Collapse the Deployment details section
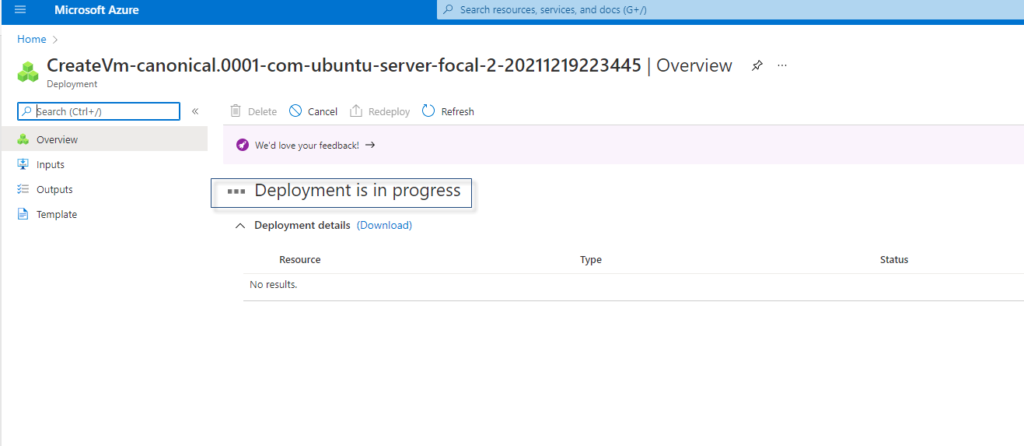Screen dimensions: 1024x446 240,225
